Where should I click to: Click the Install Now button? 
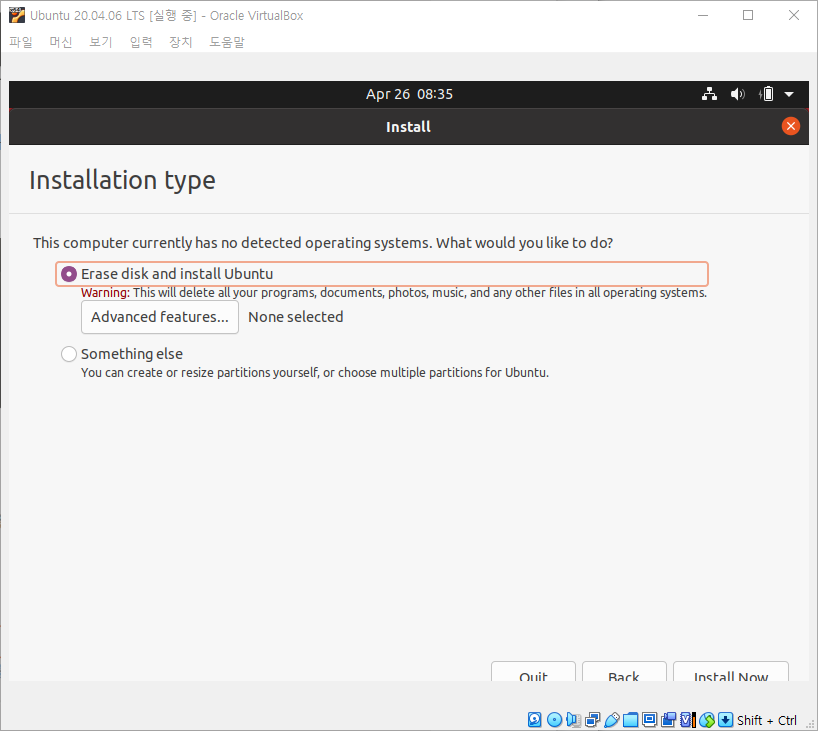point(731,672)
